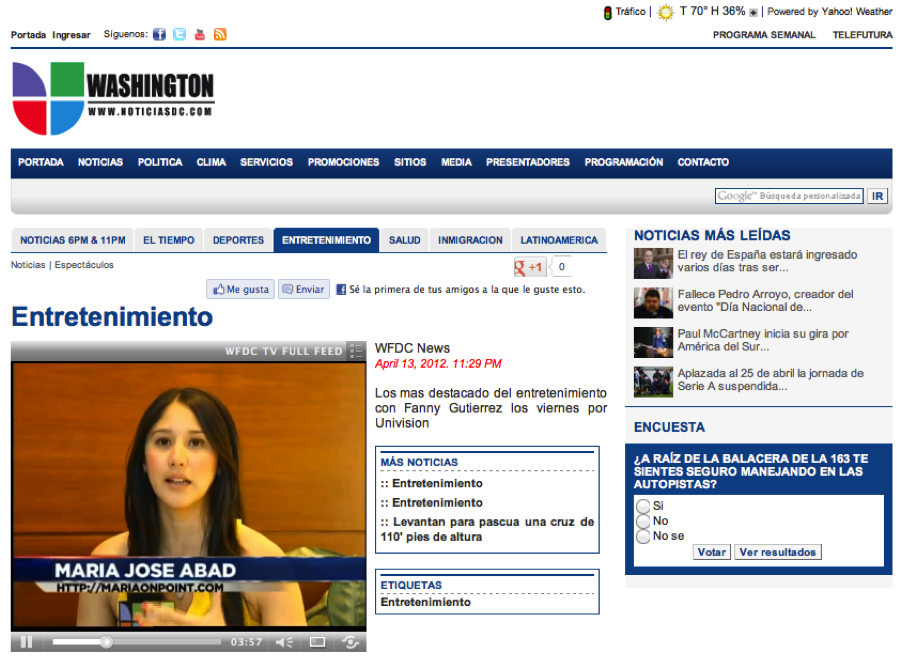This screenshot has width=902, height=659.
Task: Click Ver resultados button
Action: click(x=778, y=552)
